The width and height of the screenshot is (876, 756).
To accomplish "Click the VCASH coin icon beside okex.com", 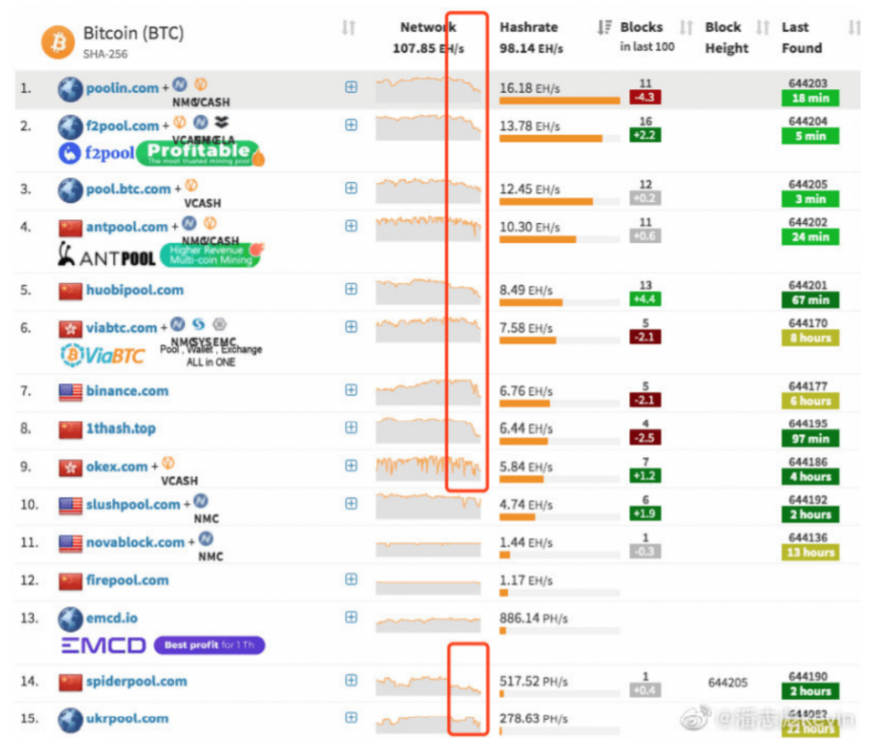I will (x=168, y=463).
